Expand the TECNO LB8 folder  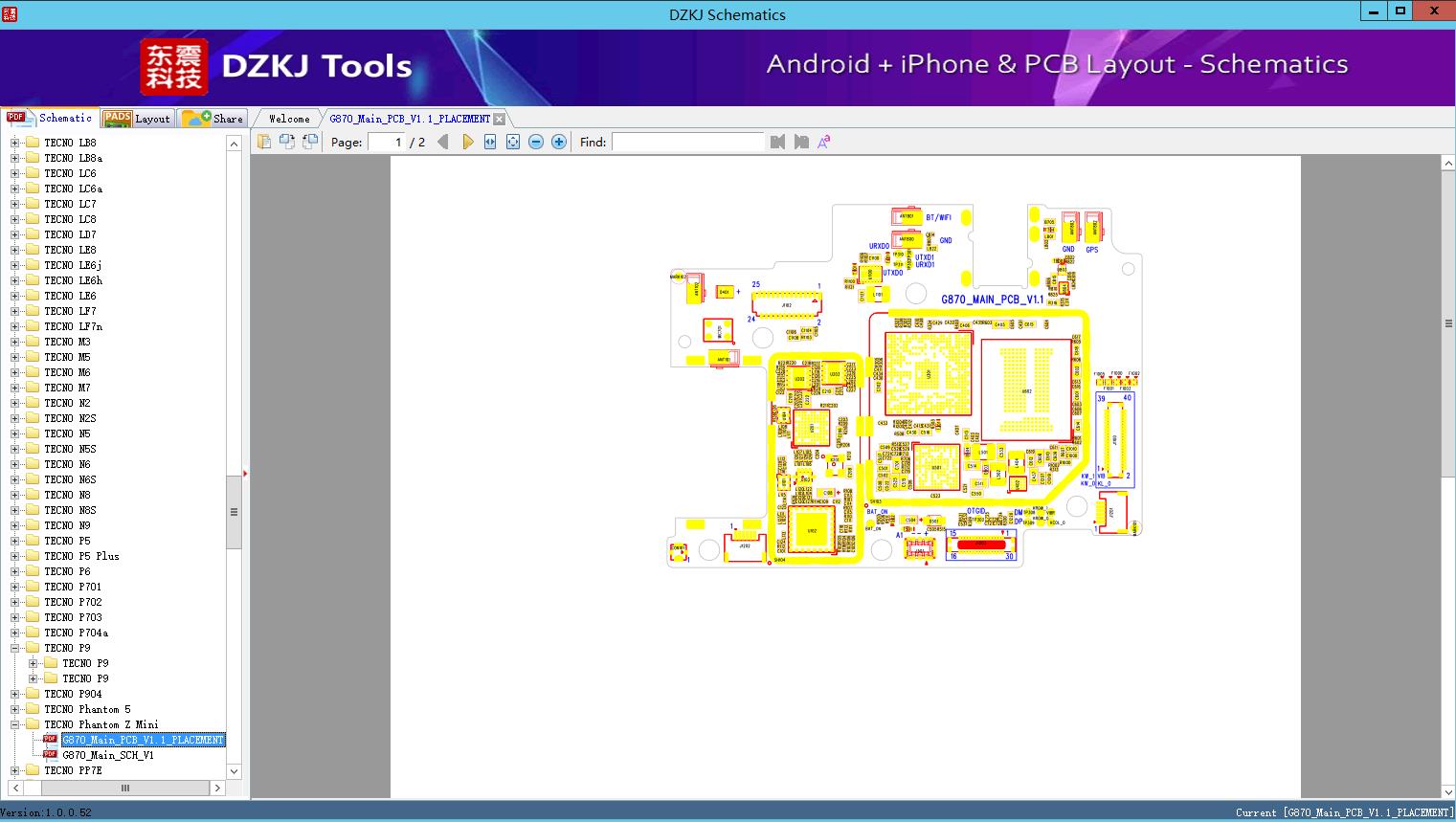pyautogui.click(x=14, y=143)
